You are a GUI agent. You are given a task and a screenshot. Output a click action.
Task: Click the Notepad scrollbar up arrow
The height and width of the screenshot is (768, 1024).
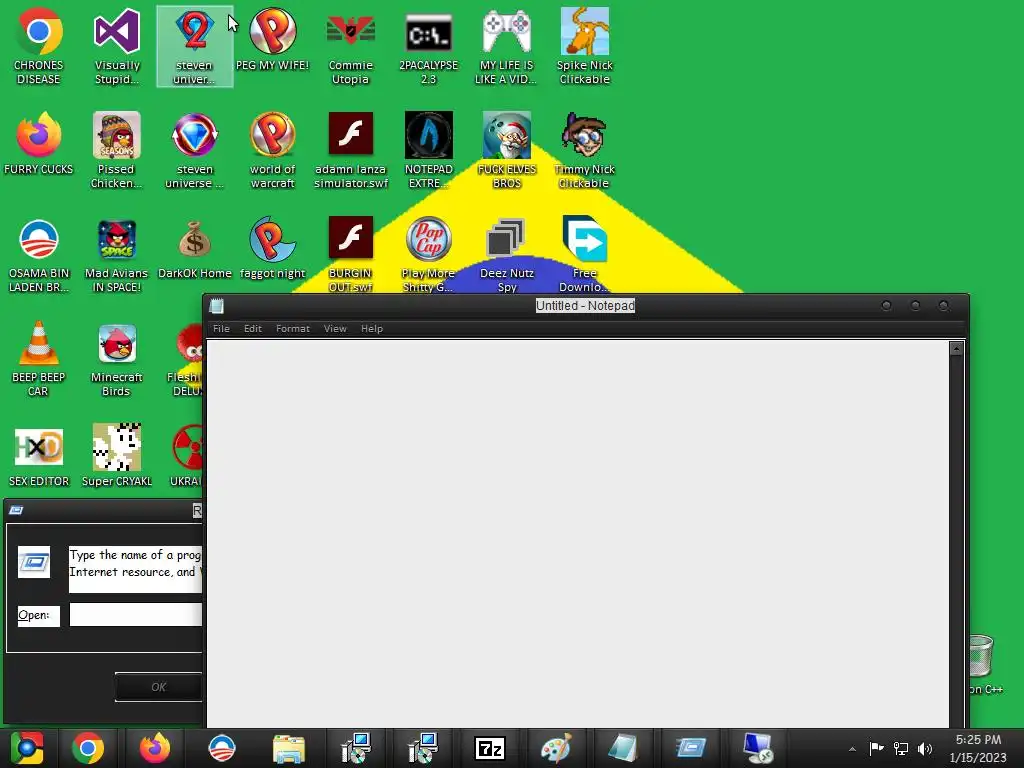tap(956, 348)
